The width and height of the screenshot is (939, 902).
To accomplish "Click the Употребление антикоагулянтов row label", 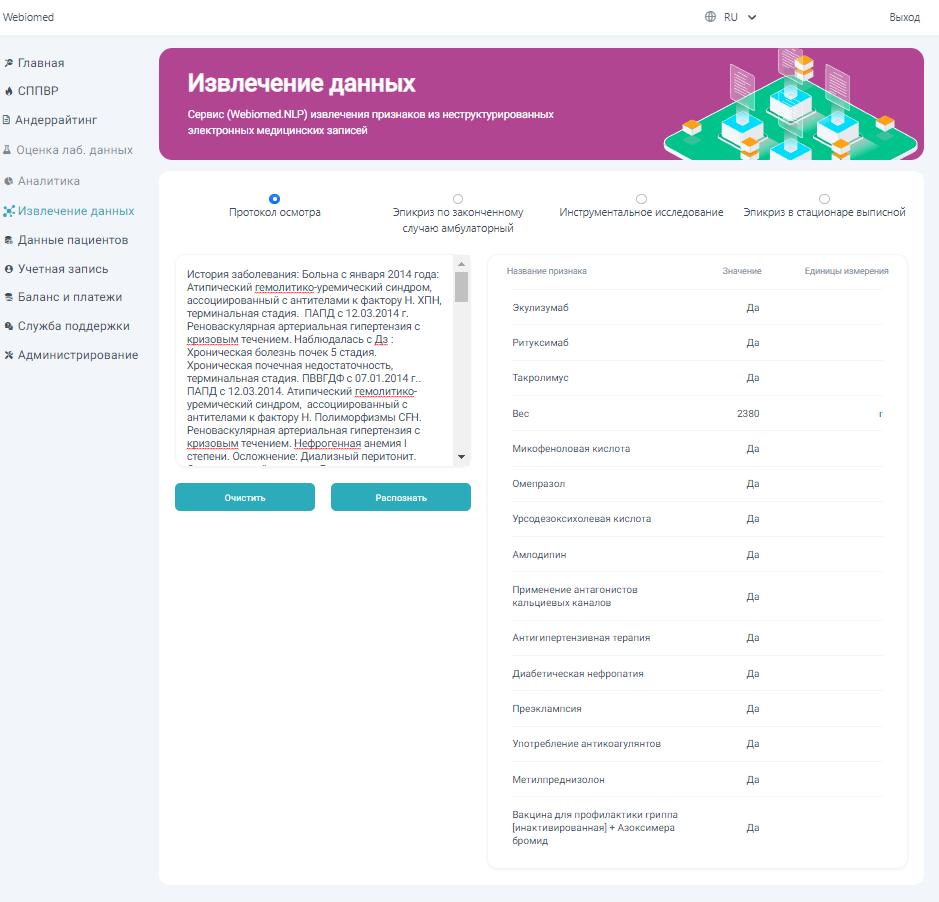I will coord(586,744).
